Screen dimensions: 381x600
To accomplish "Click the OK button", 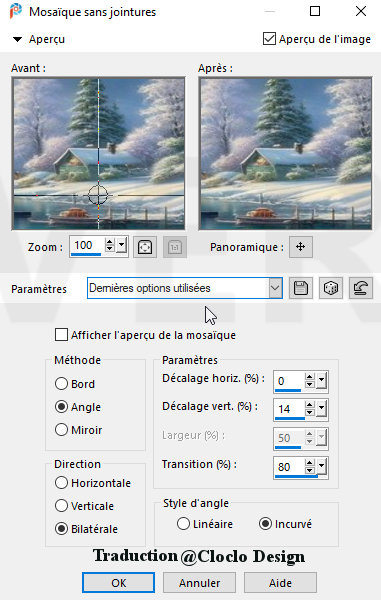I will [x=119, y=583].
